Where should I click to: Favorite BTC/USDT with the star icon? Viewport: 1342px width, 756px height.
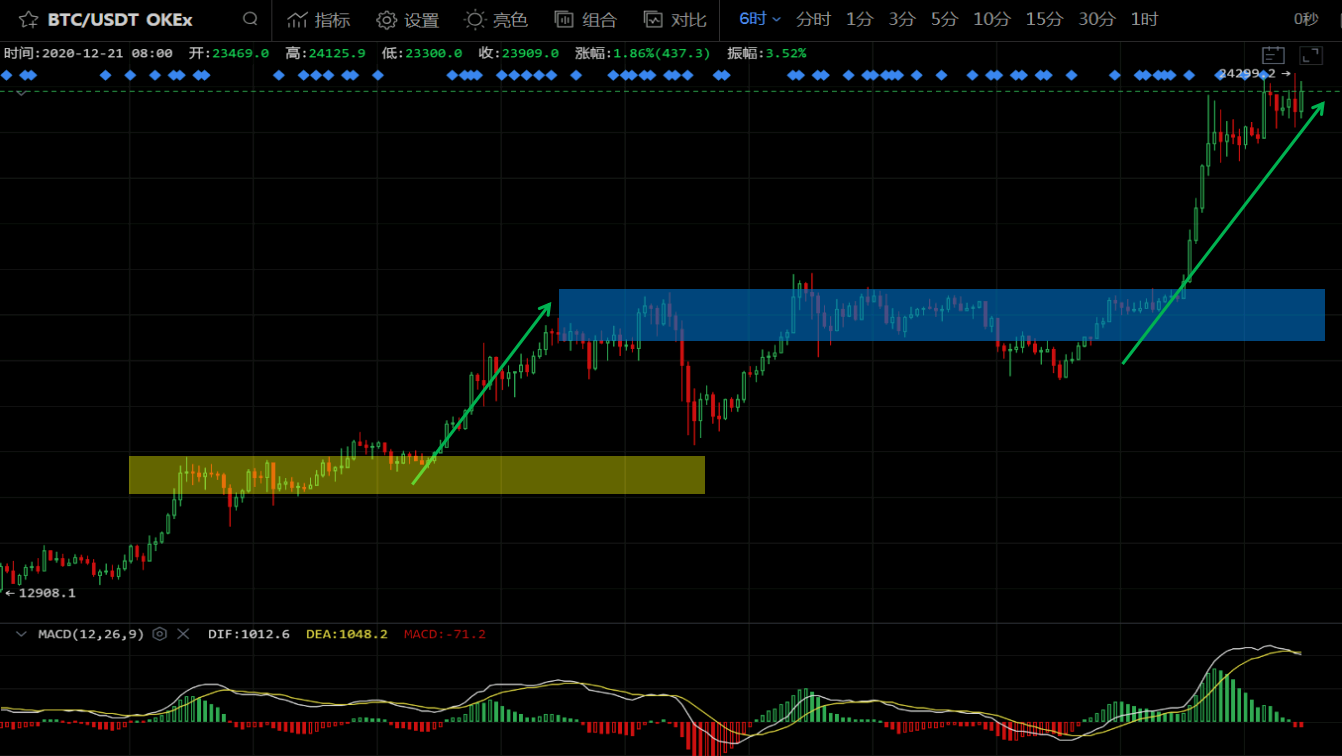(x=29, y=19)
